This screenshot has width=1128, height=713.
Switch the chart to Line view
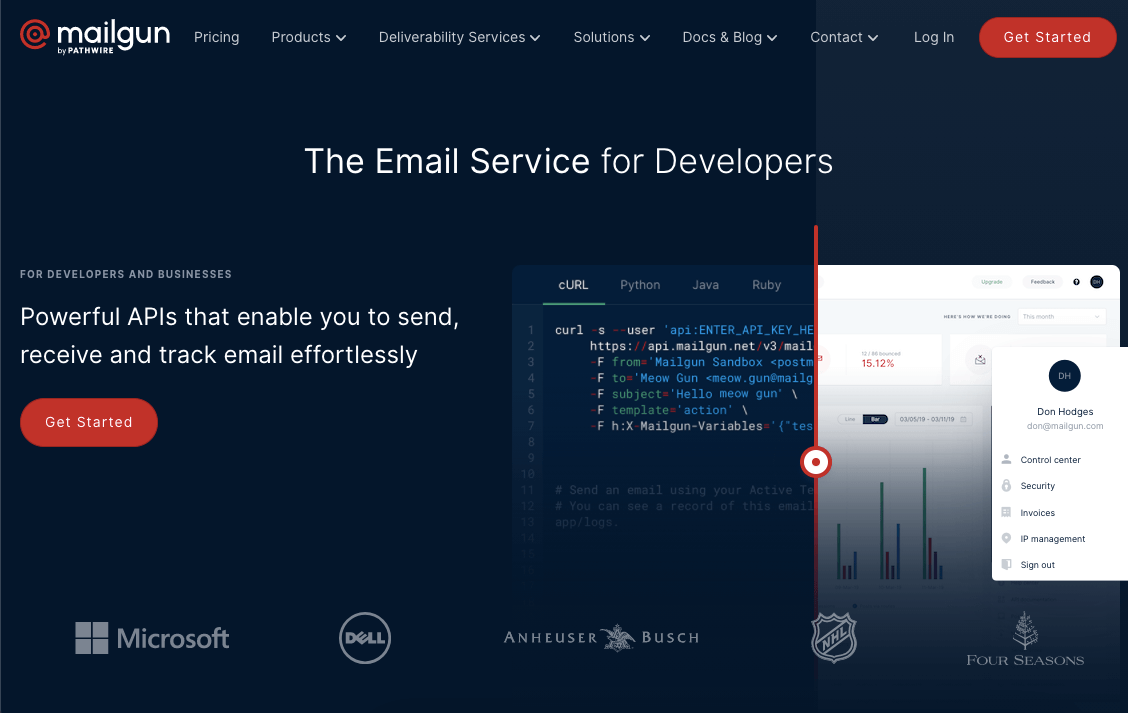[849, 419]
